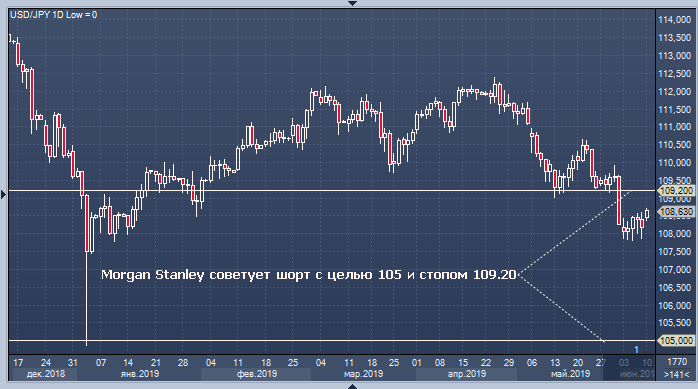Click date label 17 on time axis

pyautogui.click(x=18, y=363)
